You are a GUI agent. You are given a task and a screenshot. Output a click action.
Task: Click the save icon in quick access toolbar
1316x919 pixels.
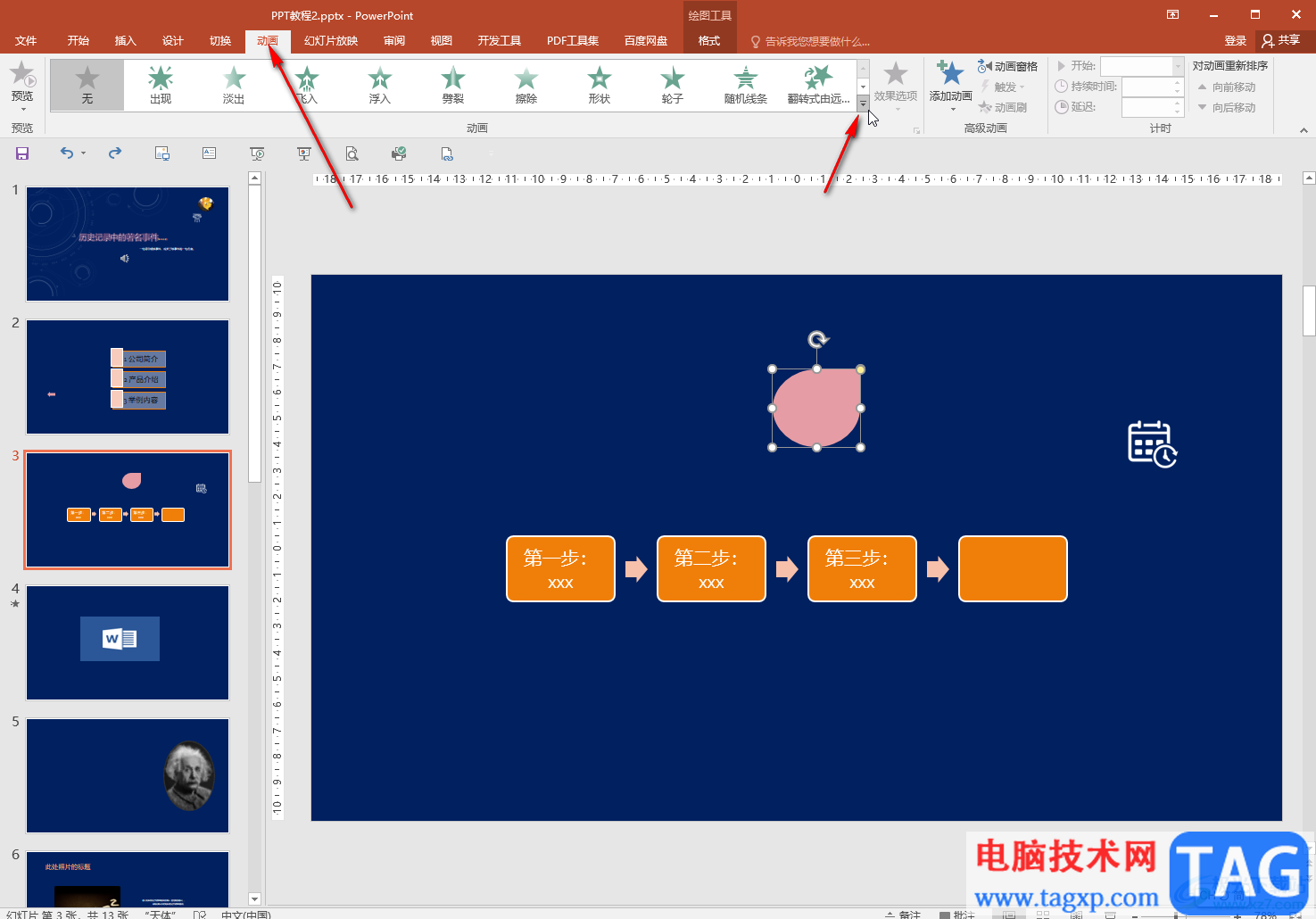[x=22, y=153]
